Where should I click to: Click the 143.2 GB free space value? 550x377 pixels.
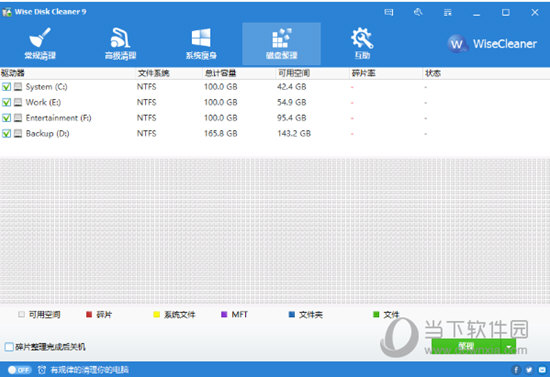(x=294, y=133)
